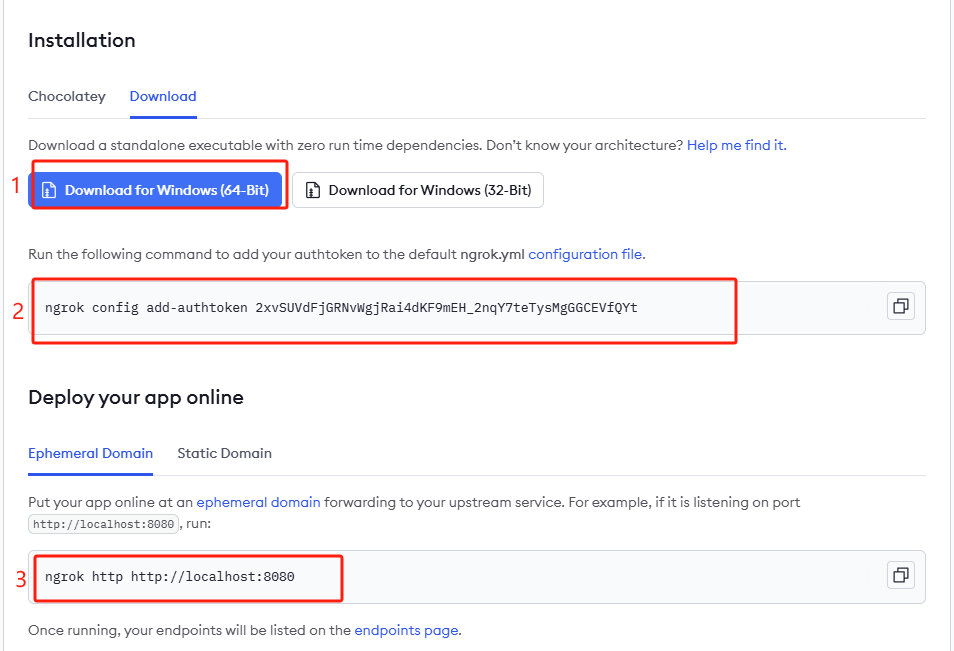
Task: Download ngrok for Windows (64-Bit)
Action: pos(155,190)
